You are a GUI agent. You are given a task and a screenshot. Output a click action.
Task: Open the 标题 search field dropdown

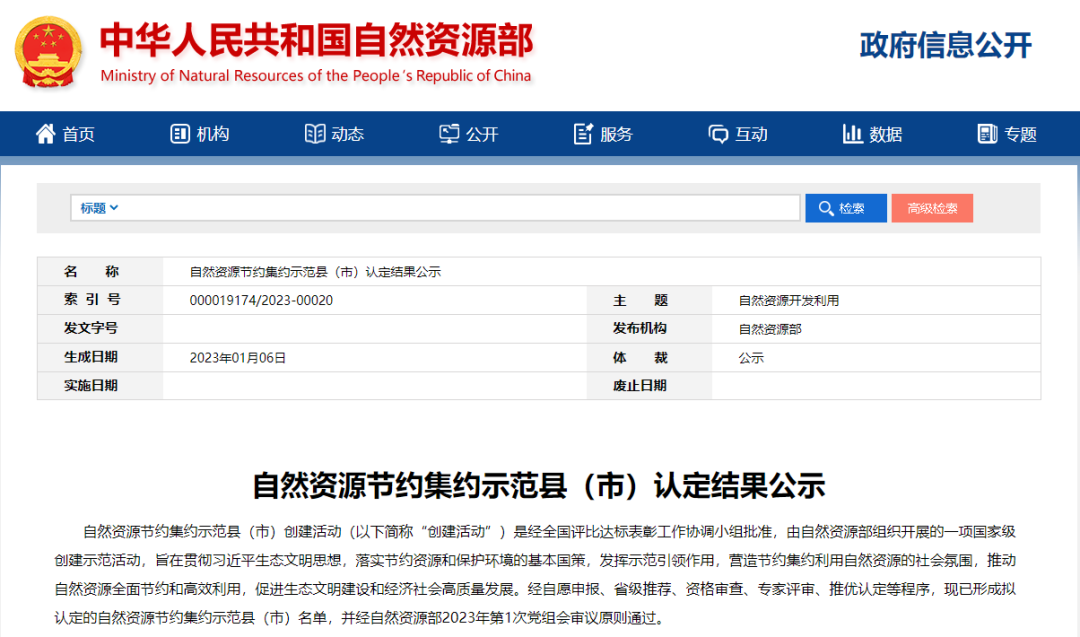pyautogui.click(x=100, y=208)
